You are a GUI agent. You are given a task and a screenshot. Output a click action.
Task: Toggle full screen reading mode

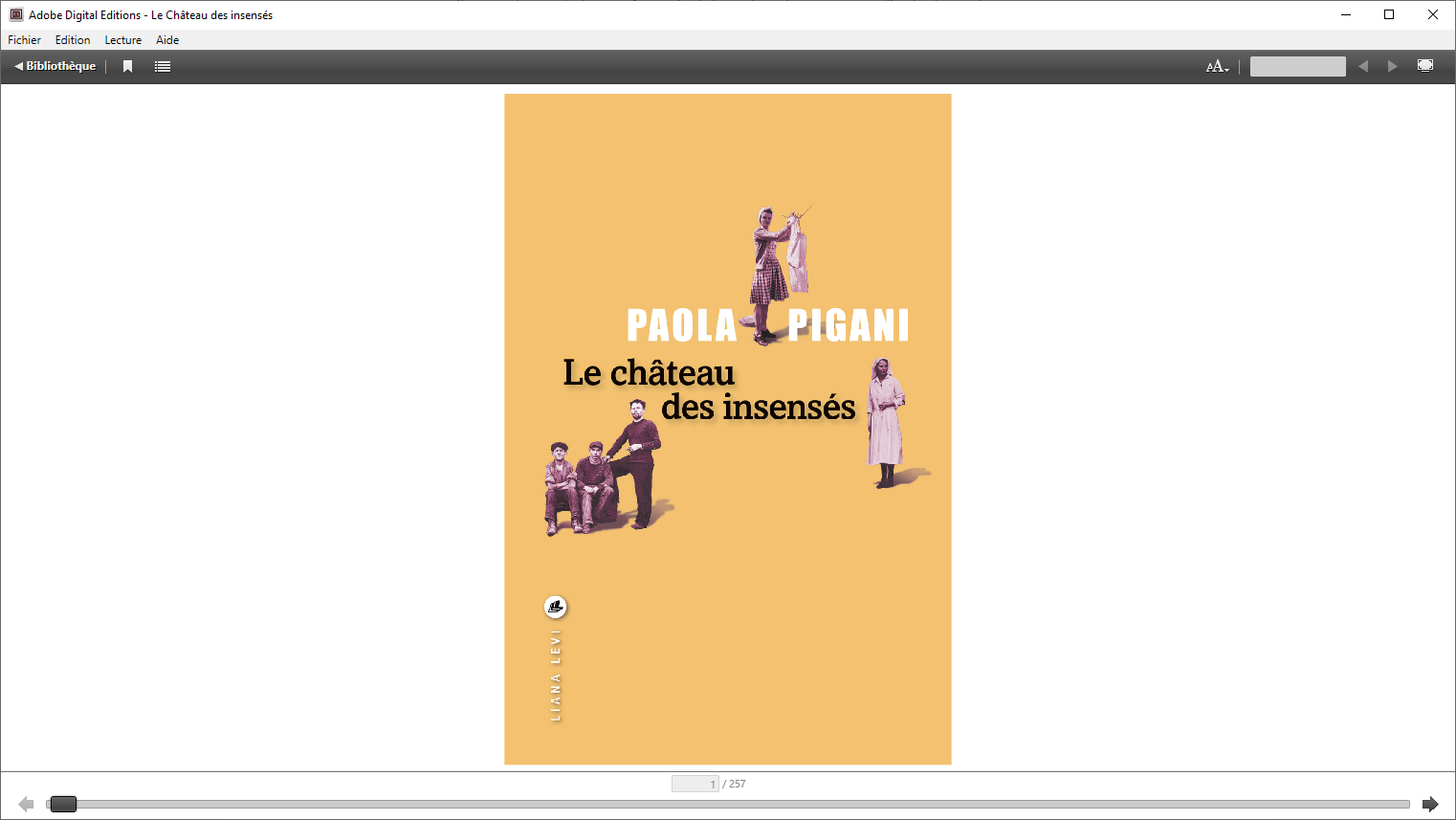(1425, 66)
